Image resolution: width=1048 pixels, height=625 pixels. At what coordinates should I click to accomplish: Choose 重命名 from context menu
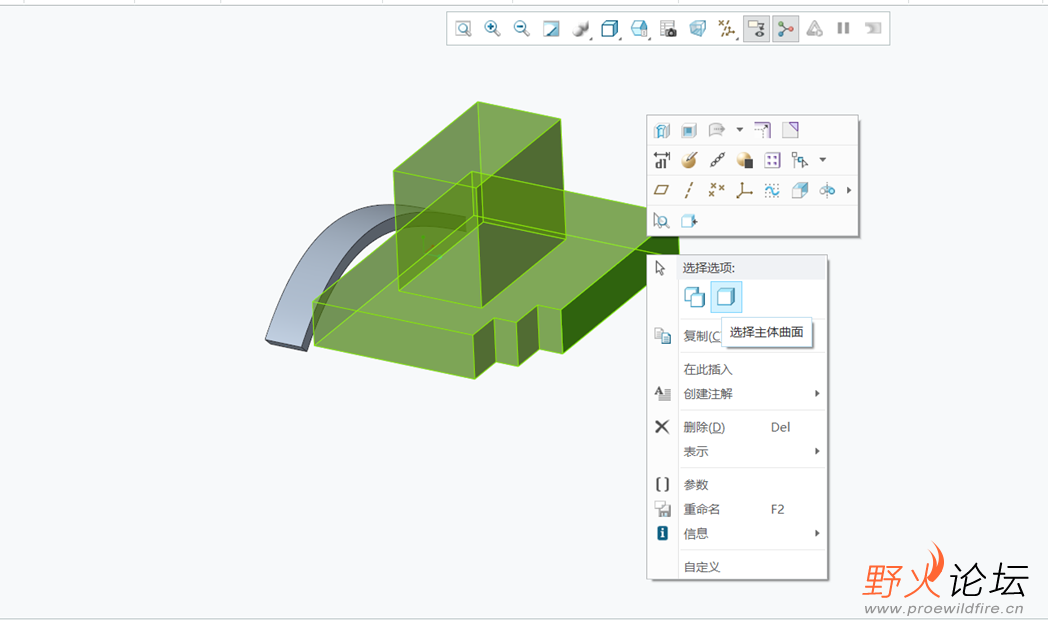click(702, 509)
